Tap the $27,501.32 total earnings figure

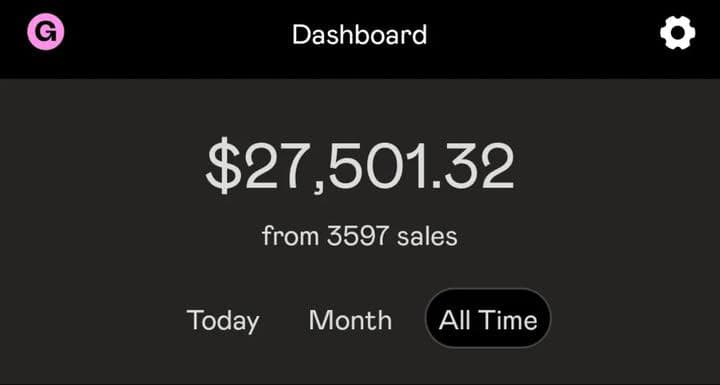pos(360,165)
